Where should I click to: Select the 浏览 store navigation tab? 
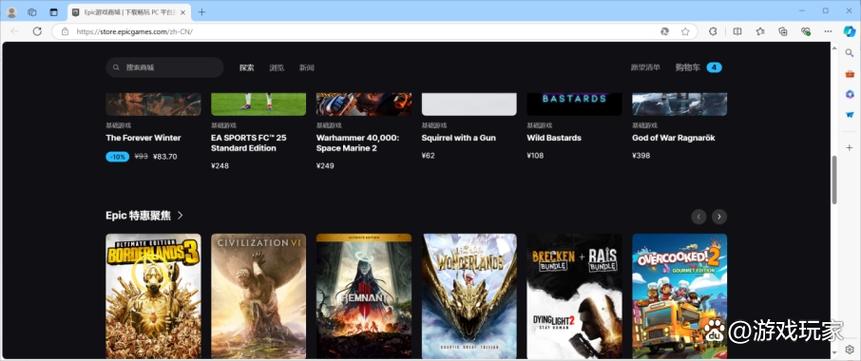pos(277,68)
